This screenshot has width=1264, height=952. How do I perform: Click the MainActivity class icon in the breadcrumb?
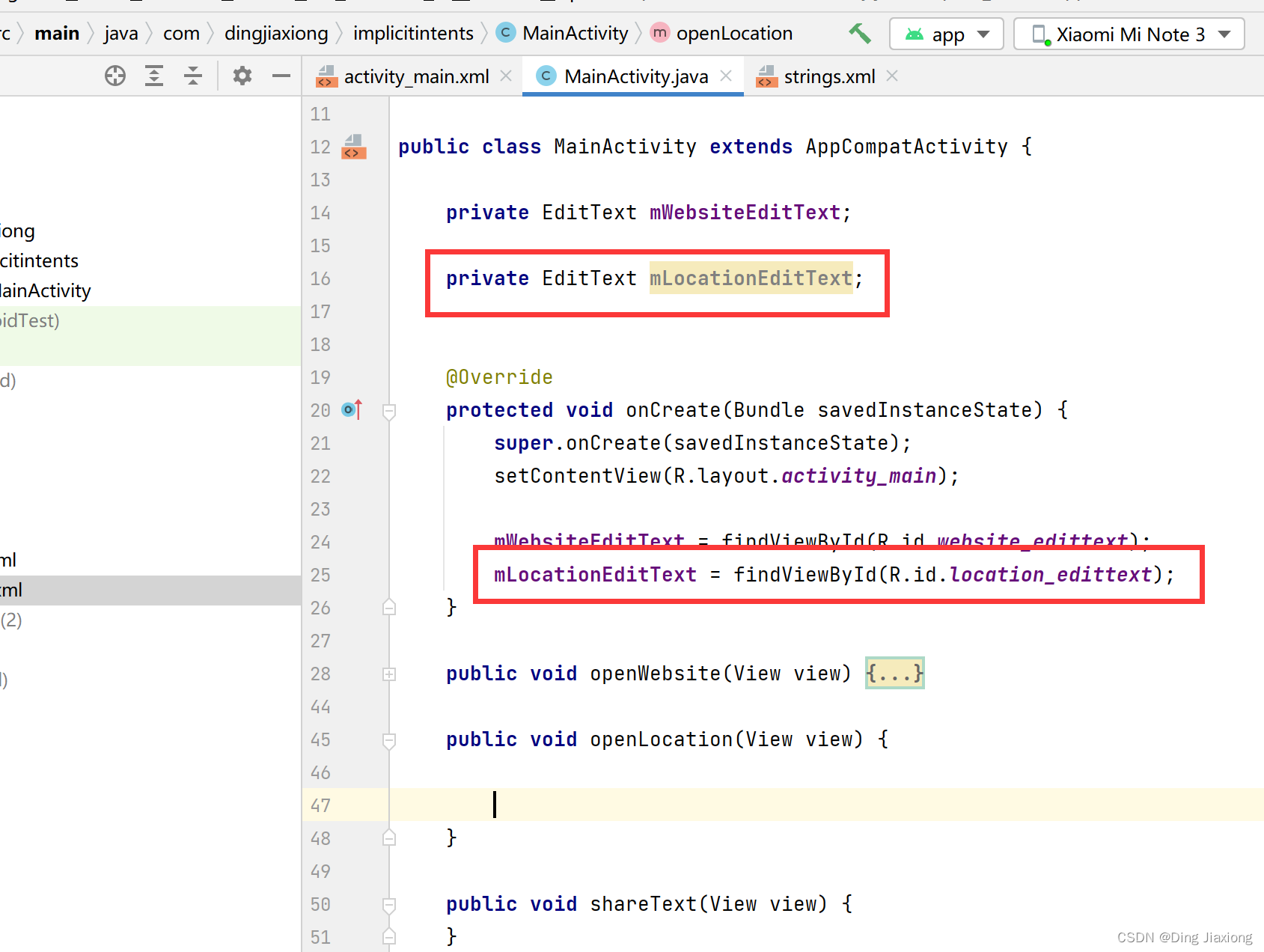pyautogui.click(x=505, y=33)
